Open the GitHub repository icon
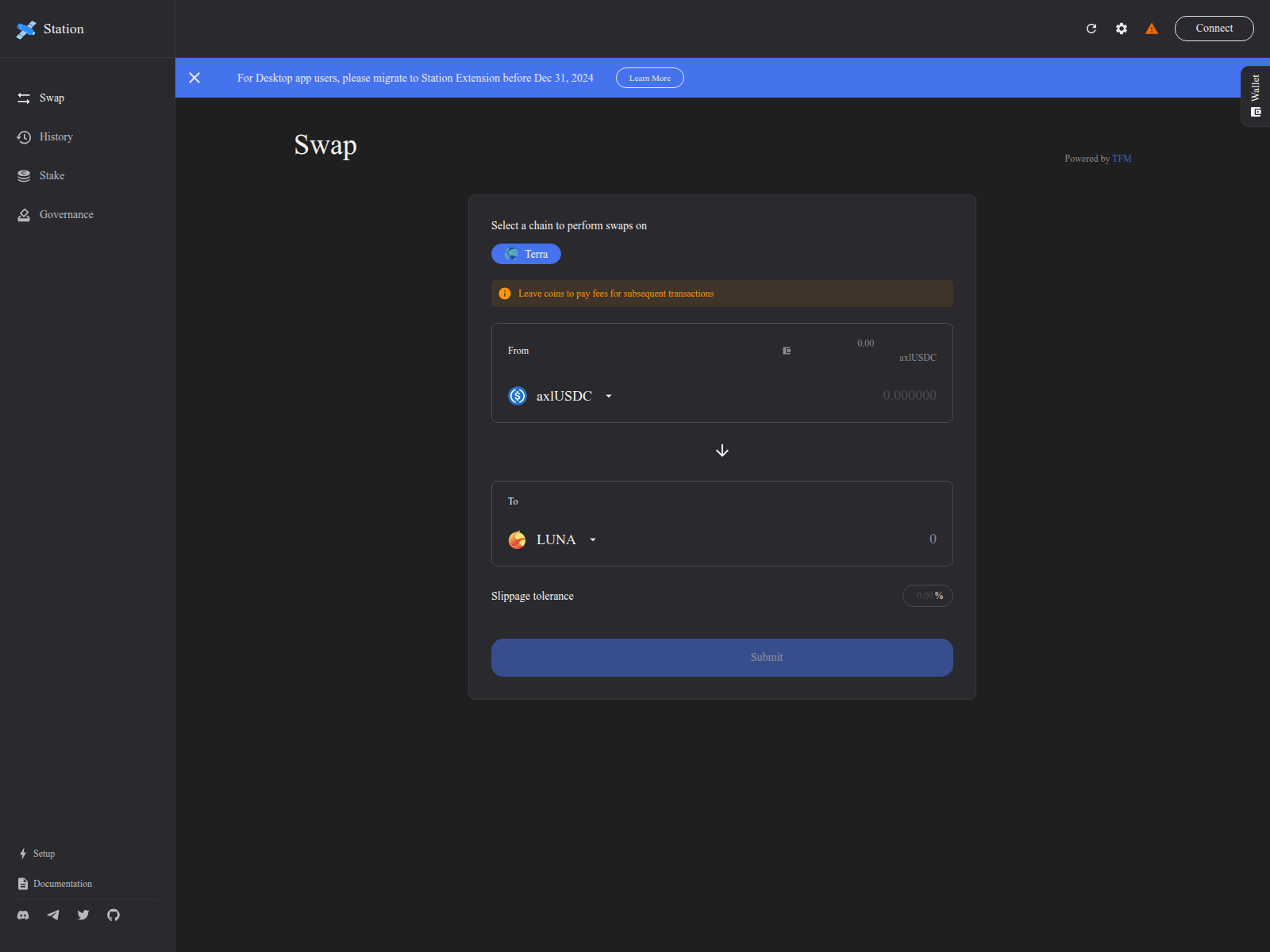Screen dimensions: 1270x952 [114, 915]
